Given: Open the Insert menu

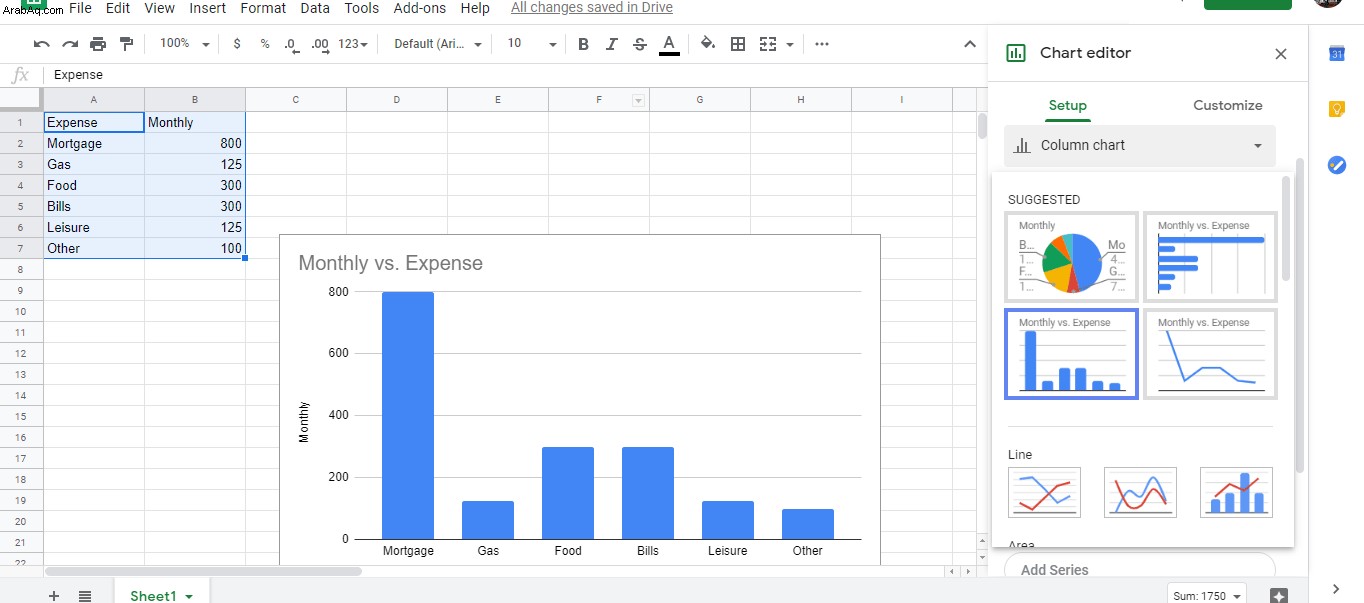Looking at the screenshot, I should pyautogui.click(x=208, y=8).
